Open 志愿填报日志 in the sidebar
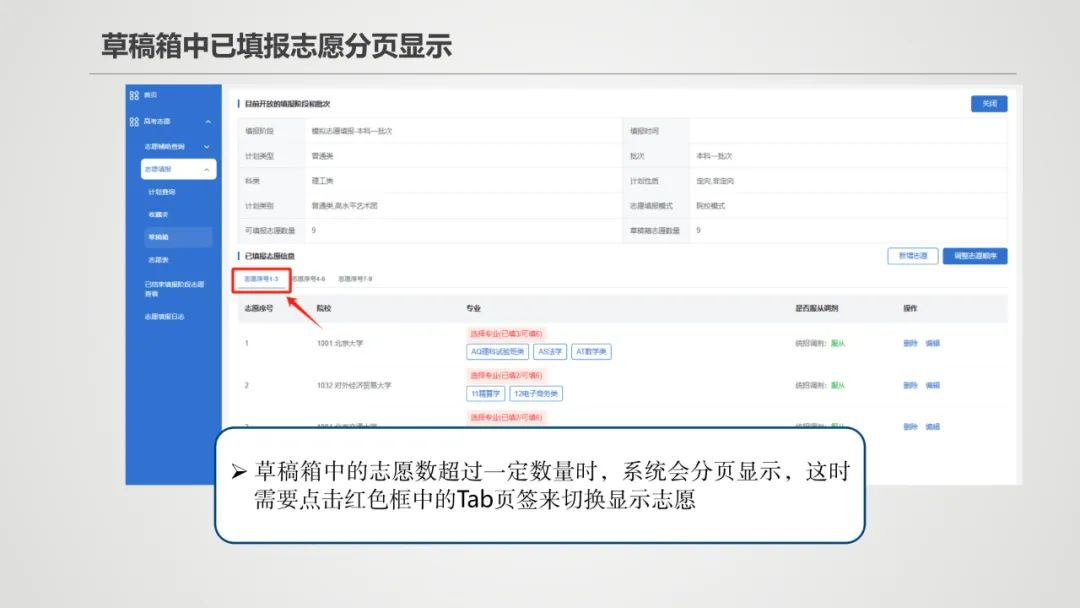This screenshot has width=1080, height=608. coord(167,317)
